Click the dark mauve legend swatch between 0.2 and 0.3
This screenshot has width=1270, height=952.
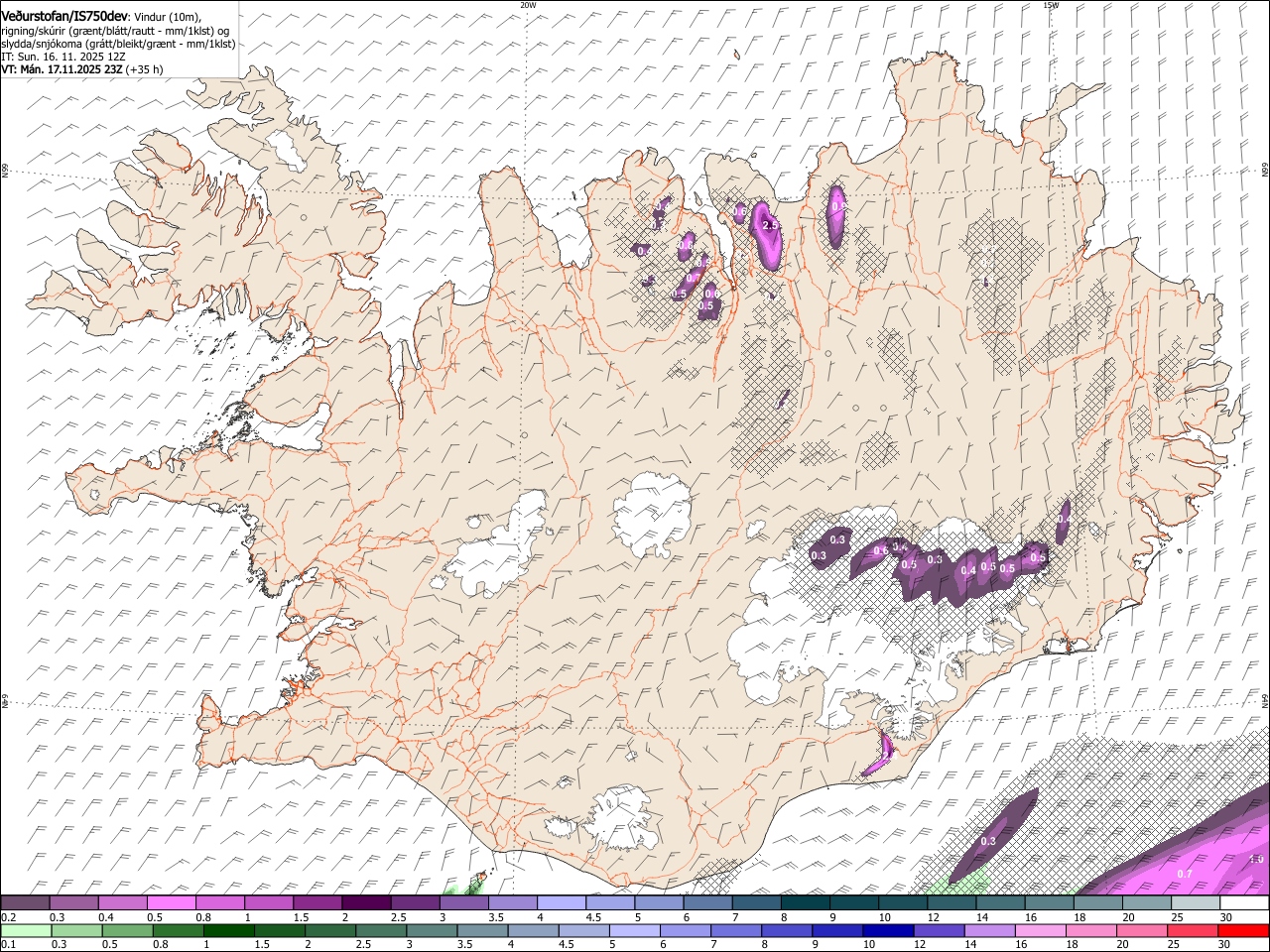pos(26,903)
